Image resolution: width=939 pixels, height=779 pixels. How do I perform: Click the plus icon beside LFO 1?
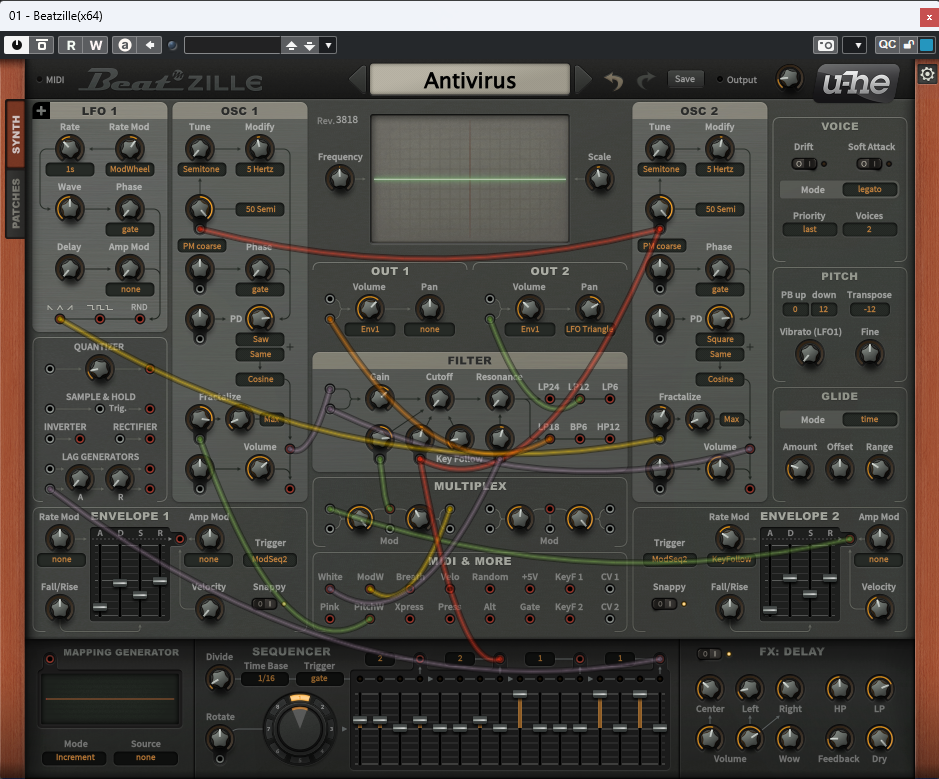tap(41, 110)
